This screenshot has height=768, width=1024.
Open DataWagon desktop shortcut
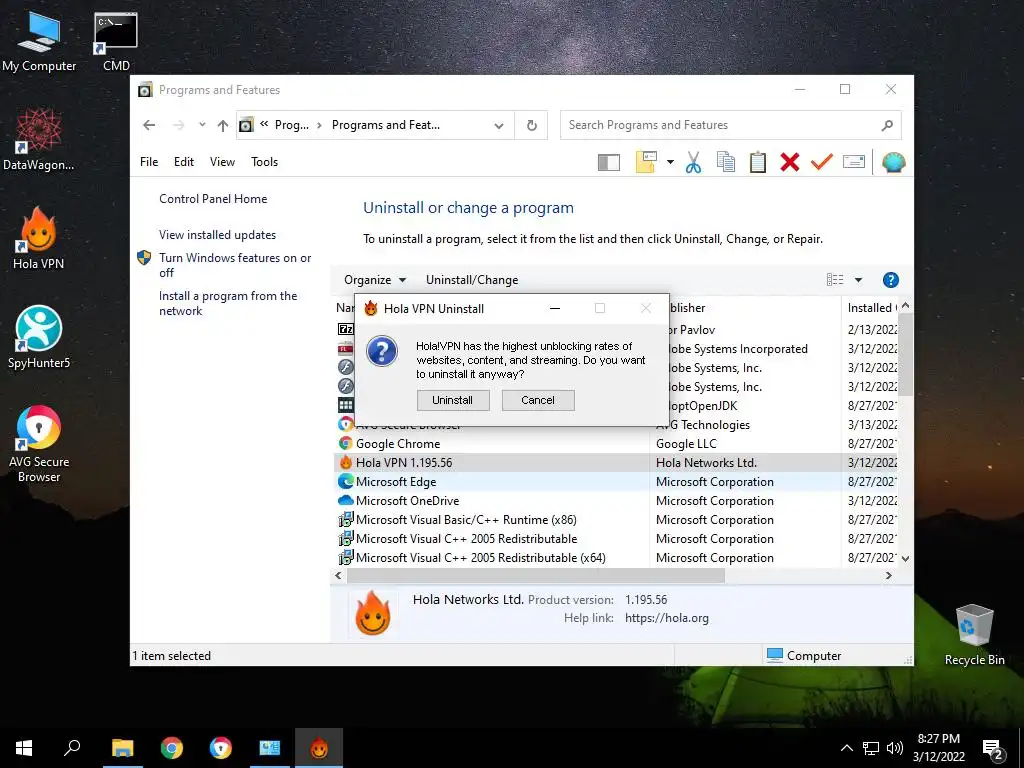coord(39,140)
